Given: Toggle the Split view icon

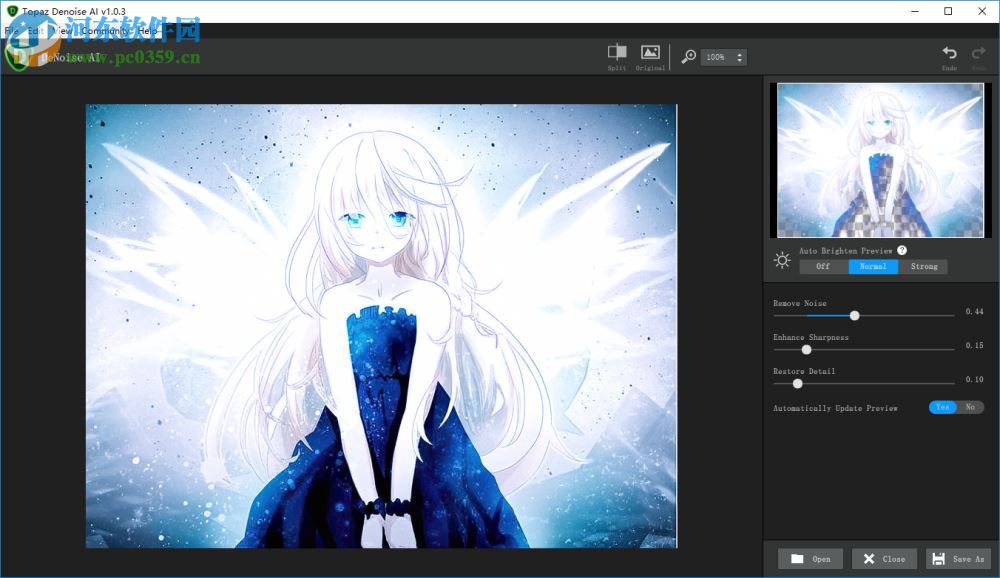Looking at the screenshot, I should pyautogui.click(x=617, y=52).
